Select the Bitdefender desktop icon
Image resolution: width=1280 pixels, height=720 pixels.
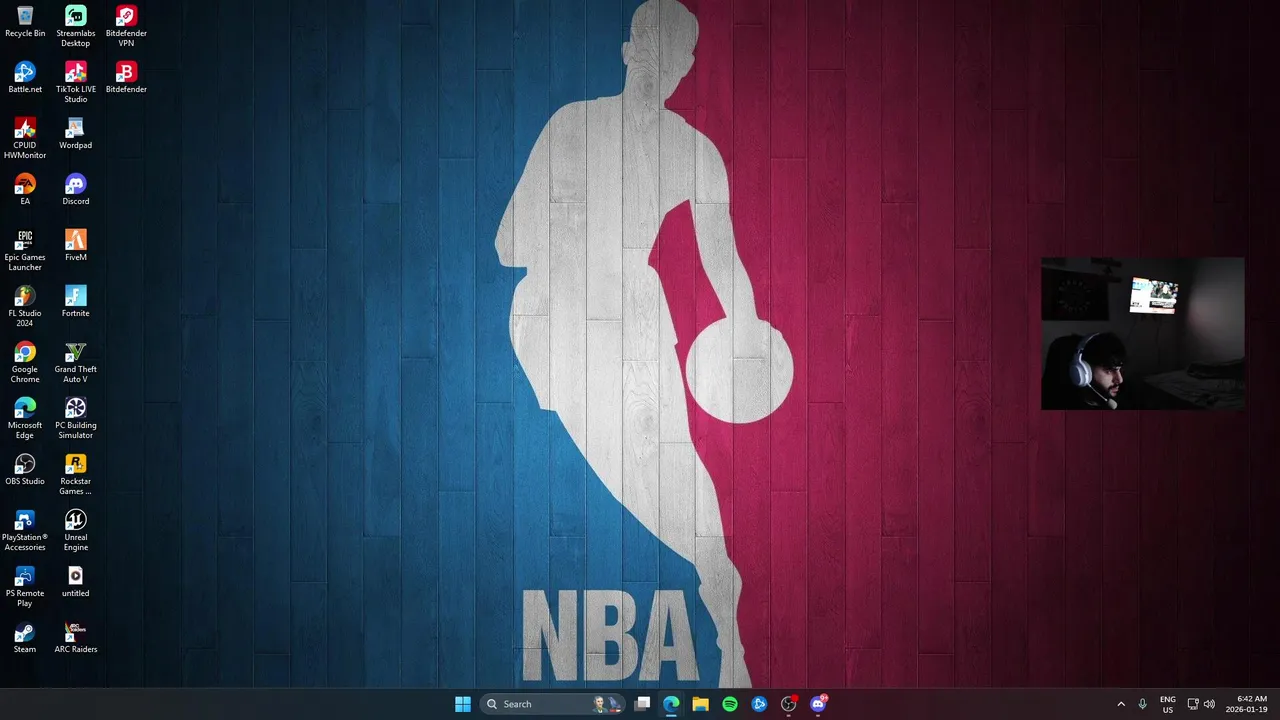pyautogui.click(x=126, y=78)
